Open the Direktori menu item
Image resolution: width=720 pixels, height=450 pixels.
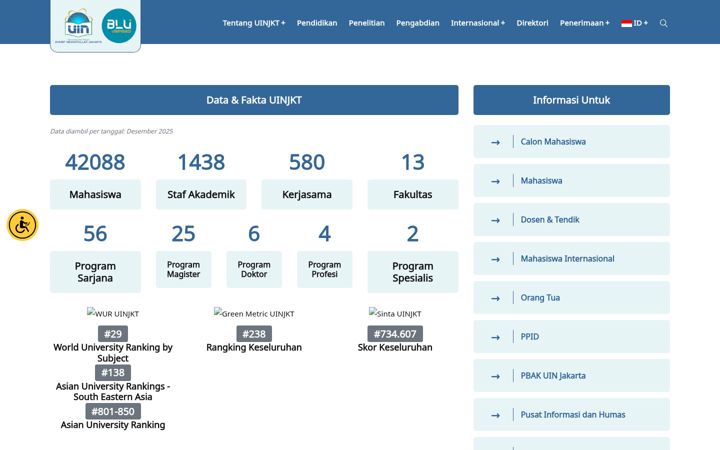click(532, 23)
